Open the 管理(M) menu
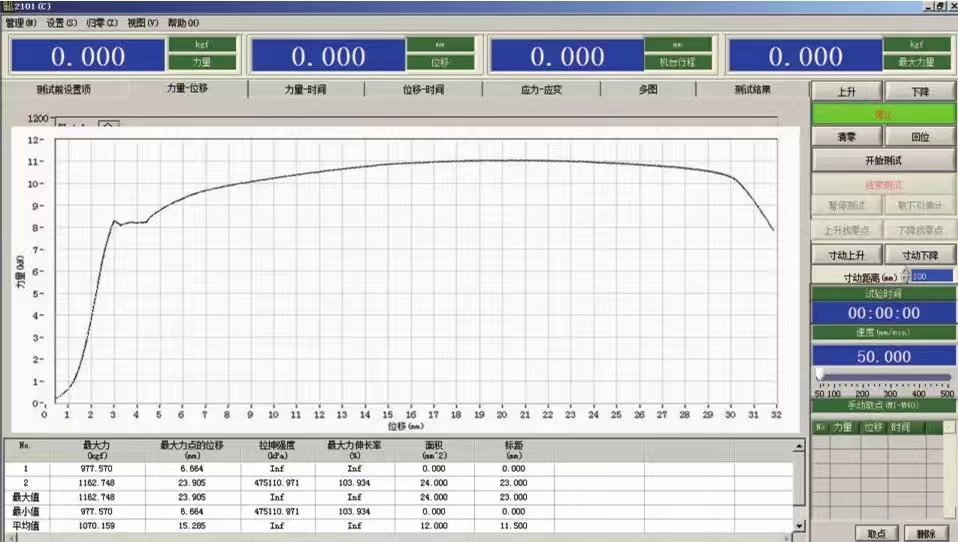 point(22,22)
